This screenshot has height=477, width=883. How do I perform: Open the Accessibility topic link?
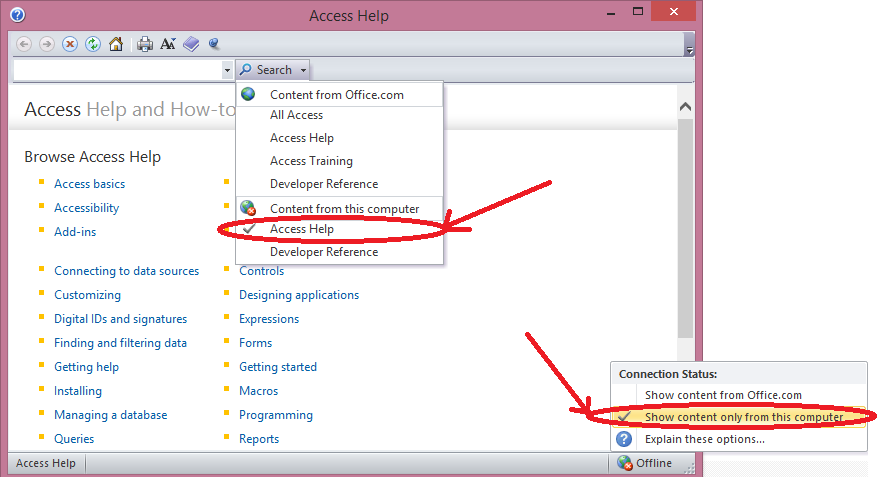86,208
